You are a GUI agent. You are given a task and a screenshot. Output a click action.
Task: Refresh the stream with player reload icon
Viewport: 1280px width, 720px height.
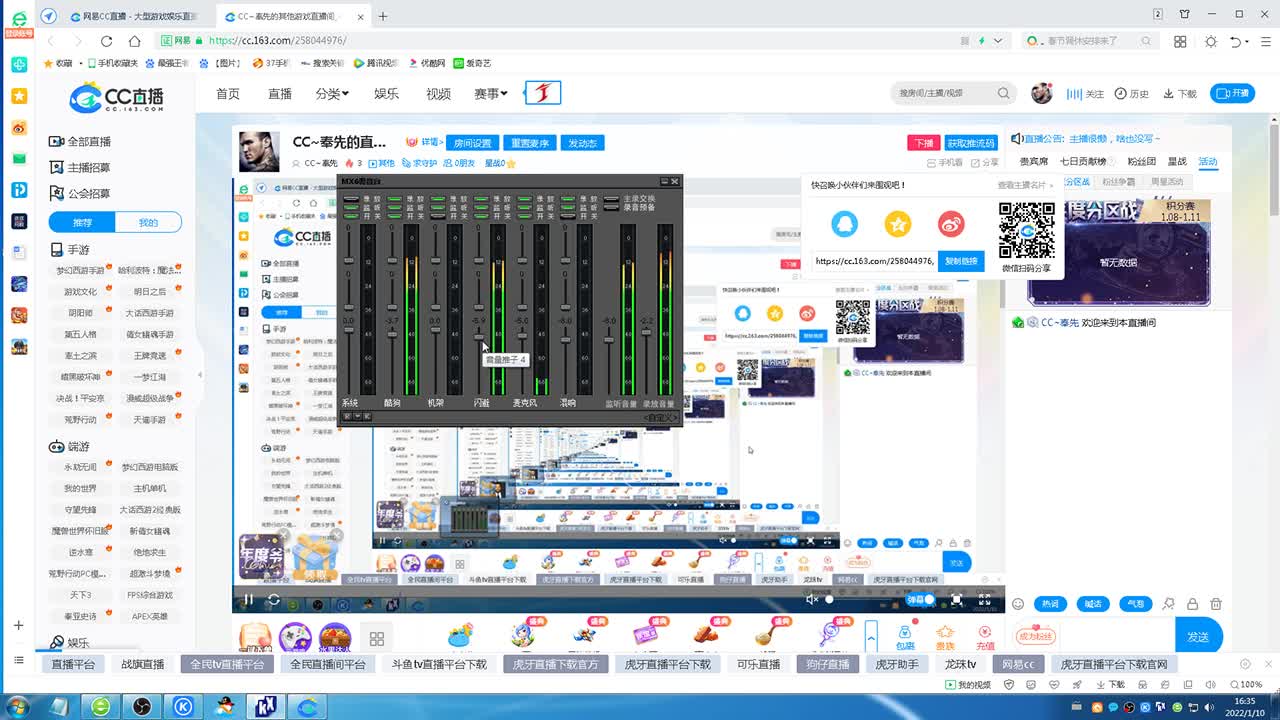[x=273, y=600]
